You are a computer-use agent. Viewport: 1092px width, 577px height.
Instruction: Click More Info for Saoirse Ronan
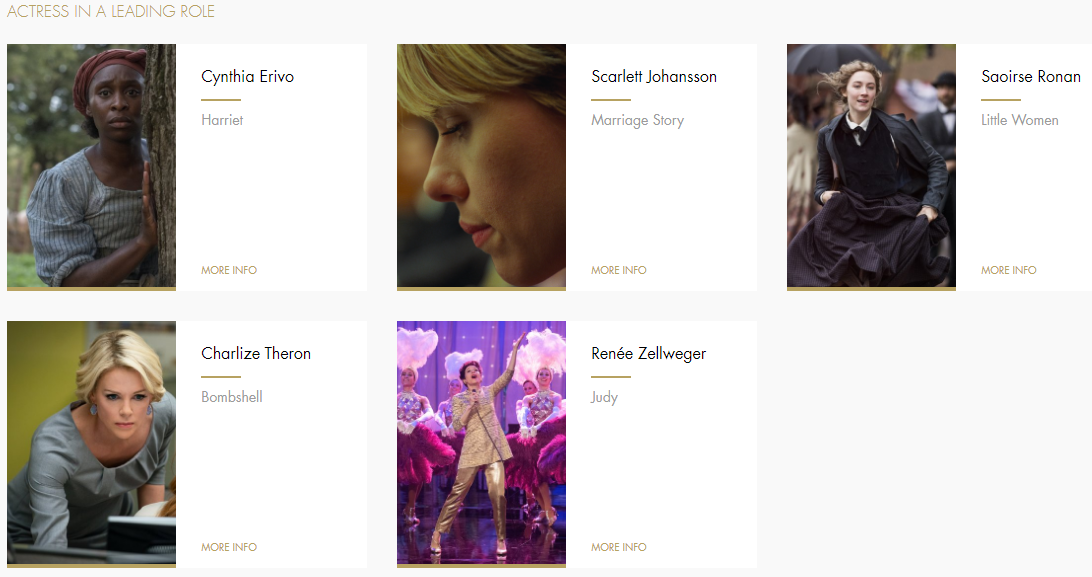(x=1009, y=270)
